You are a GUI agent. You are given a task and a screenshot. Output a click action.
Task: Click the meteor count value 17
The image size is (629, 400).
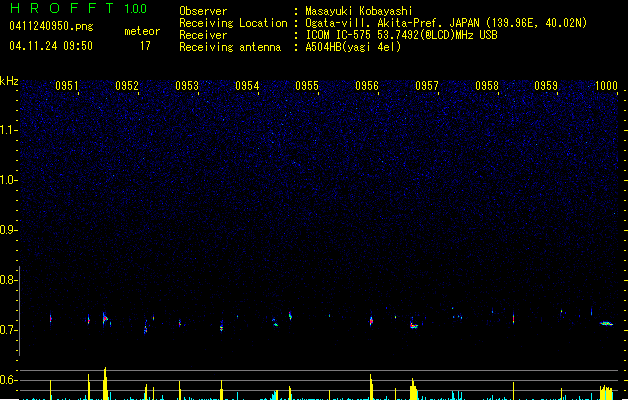[145, 46]
